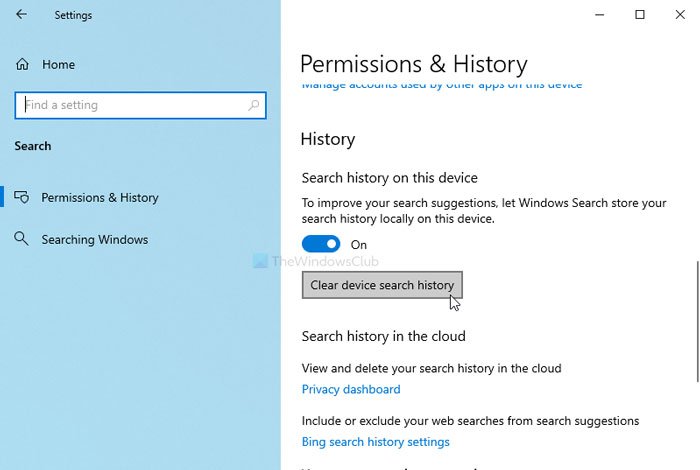Click the magnifier icon in search box
Image resolution: width=700 pixels, height=470 pixels.
[x=254, y=105]
